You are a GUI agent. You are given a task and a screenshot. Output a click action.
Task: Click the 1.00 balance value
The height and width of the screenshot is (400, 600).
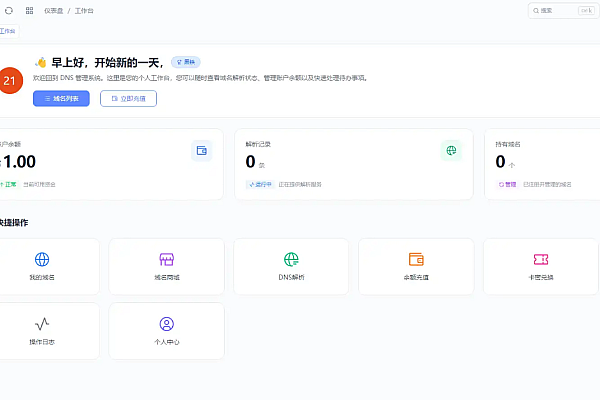click(19, 162)
